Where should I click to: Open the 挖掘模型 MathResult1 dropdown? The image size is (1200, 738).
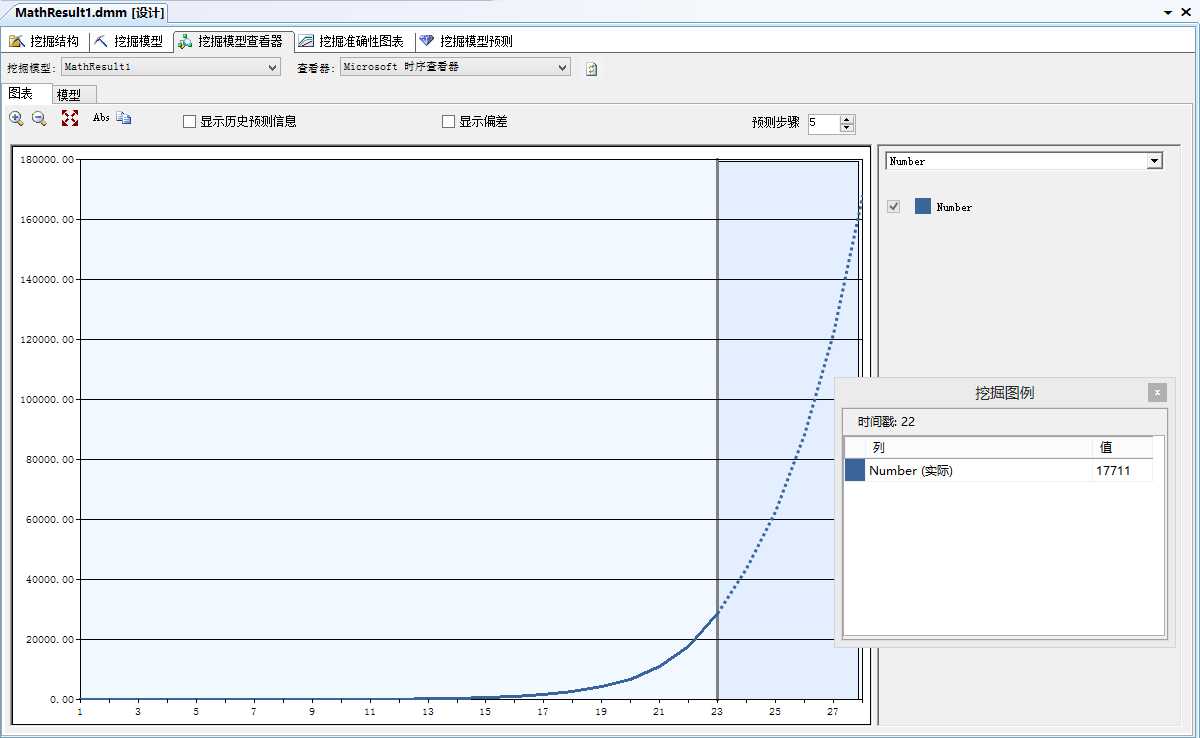point(171,67)
